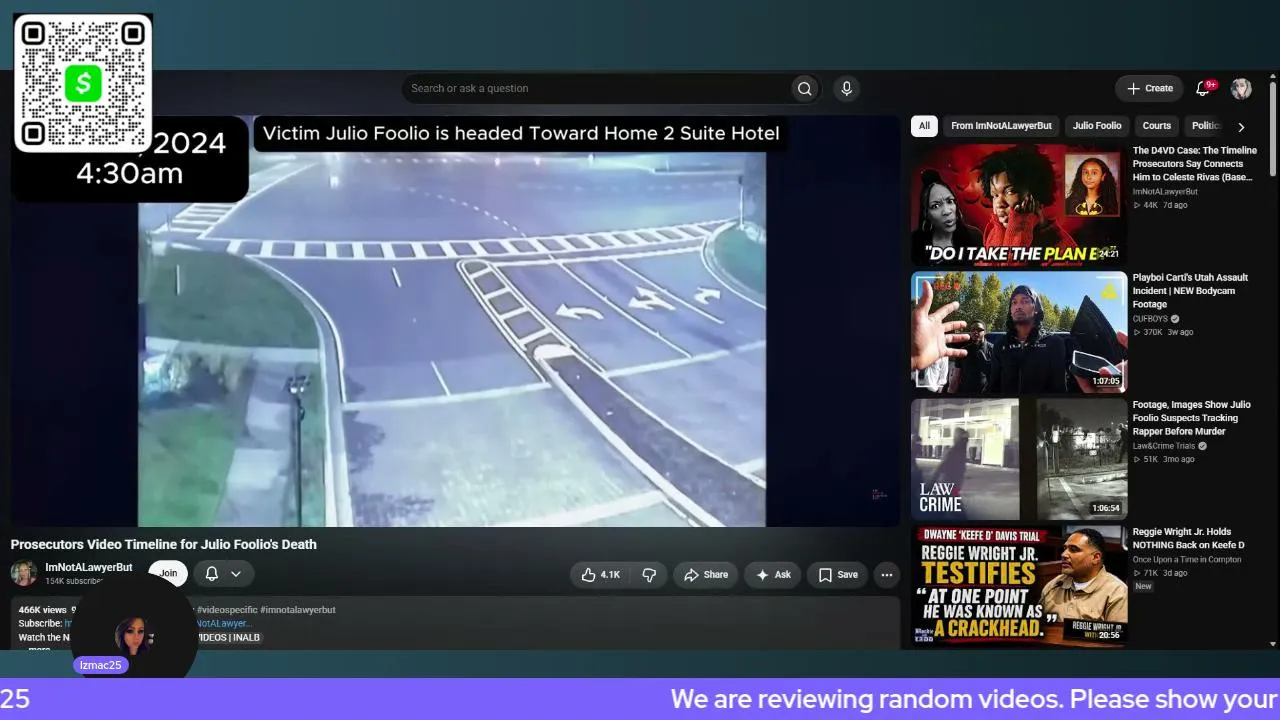1280x720 pixels.
Task: Like the video showing 4.1K likes
Action: pos(601,575)
